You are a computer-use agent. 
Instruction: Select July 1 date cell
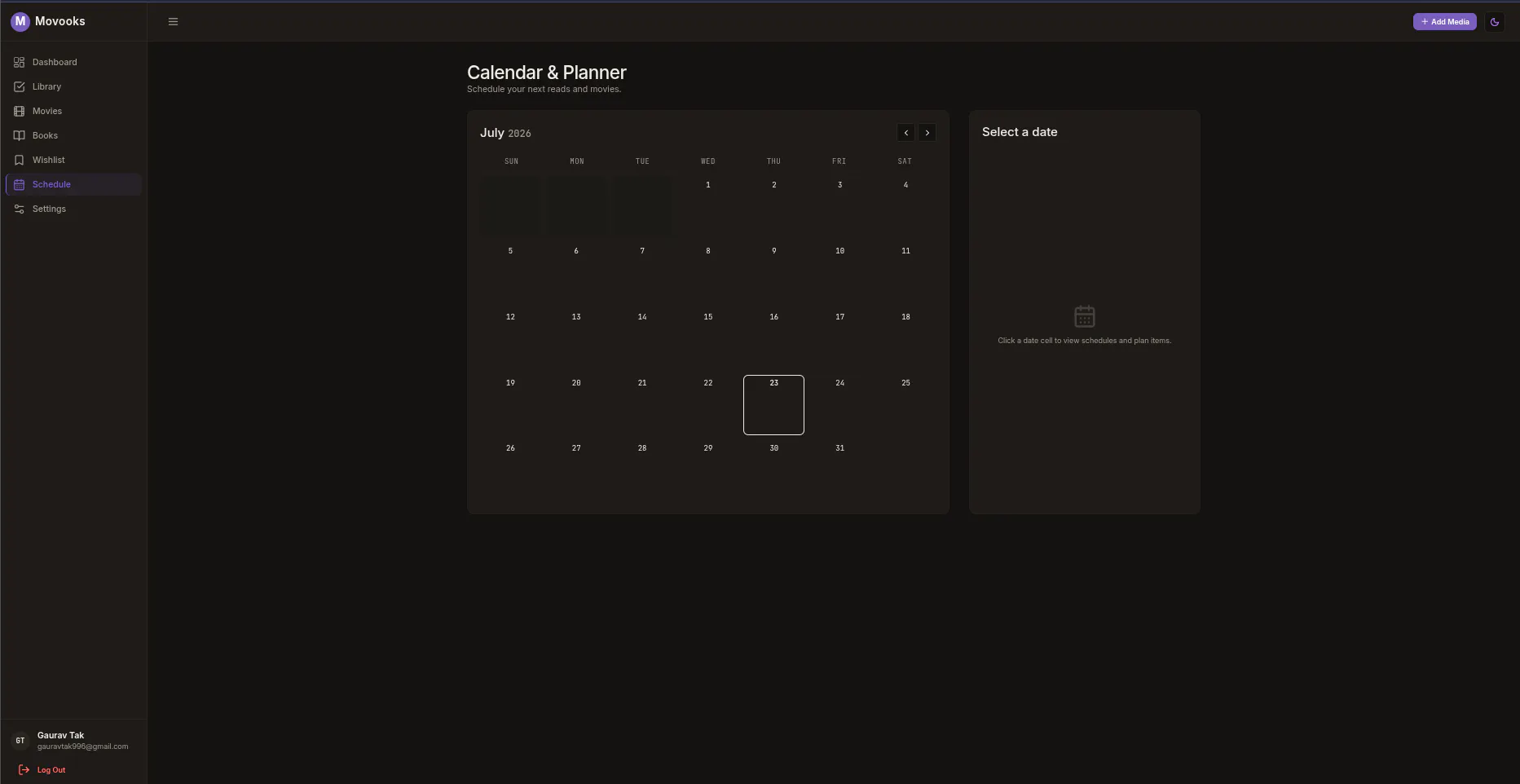coord(708,206)
